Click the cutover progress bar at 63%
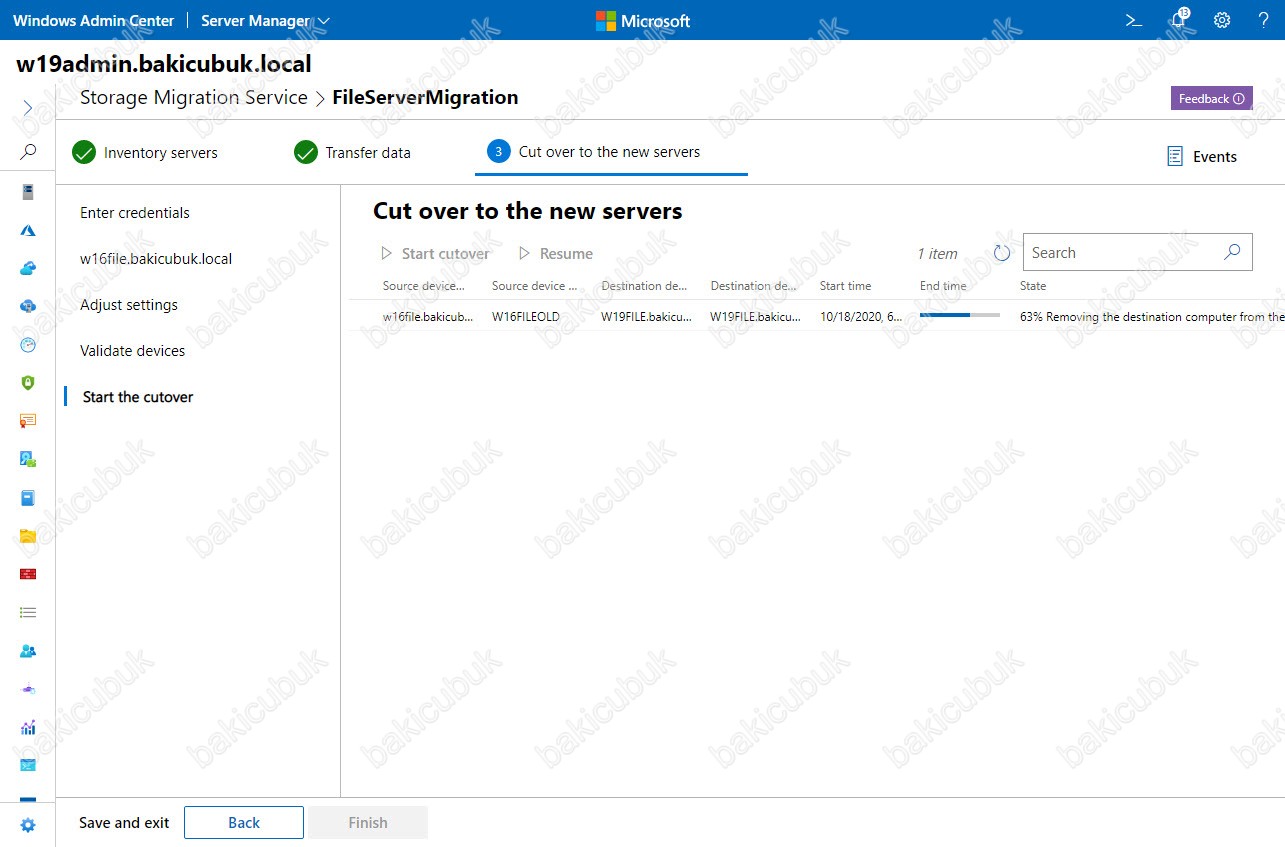This screenshot has width=1285, height=847. [959, 315]
